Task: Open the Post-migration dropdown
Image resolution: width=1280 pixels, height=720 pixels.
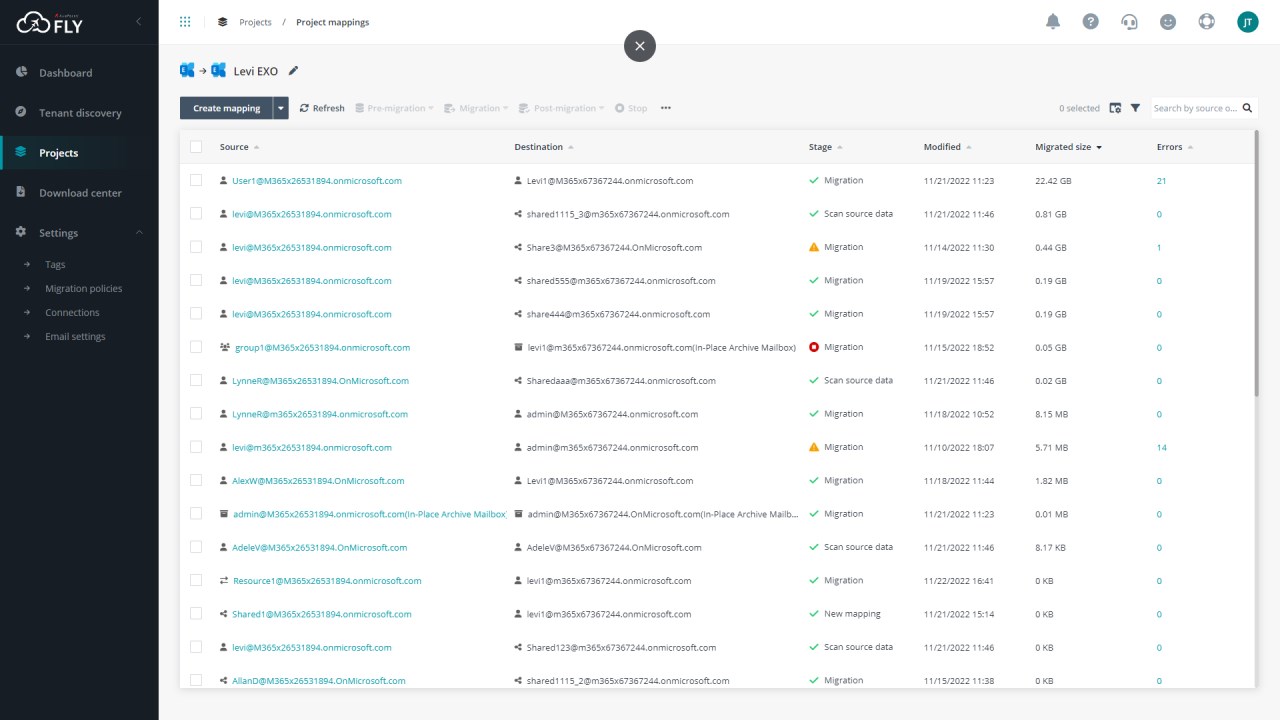Action: (561, 108)
